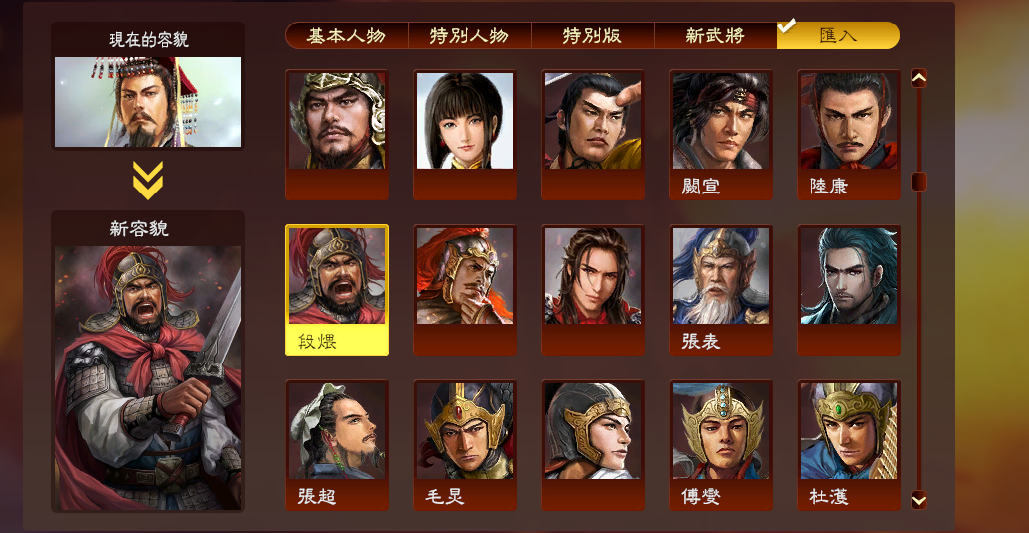
Task: Switch to the 特別版 tab
Action: [x=593, y=35]
